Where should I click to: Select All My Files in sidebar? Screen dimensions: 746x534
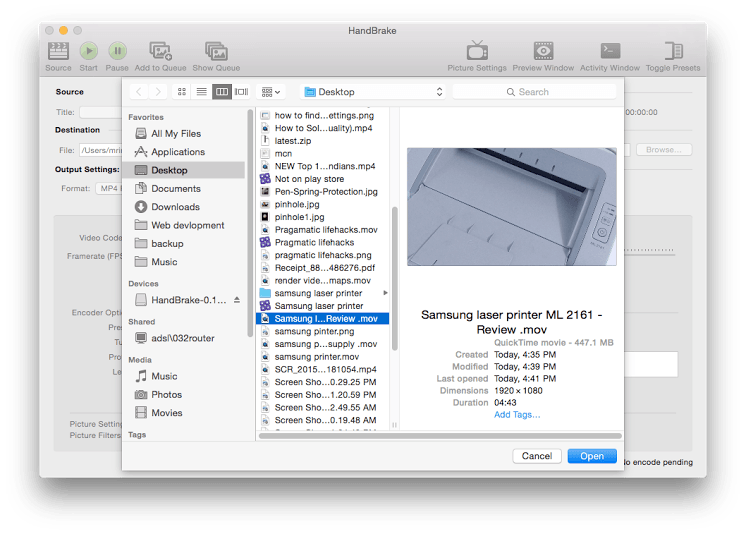pos(184,134)
